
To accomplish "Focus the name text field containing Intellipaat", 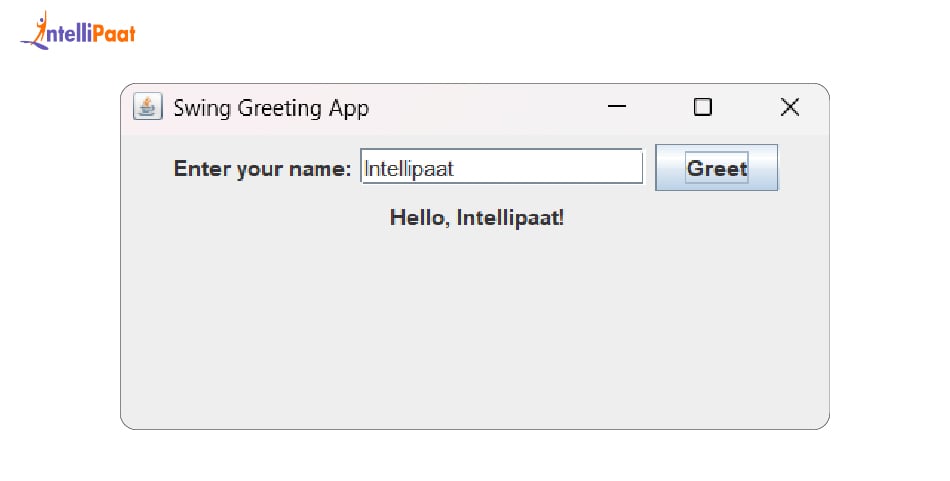I will pyautogui.click(x=502, y=167).
